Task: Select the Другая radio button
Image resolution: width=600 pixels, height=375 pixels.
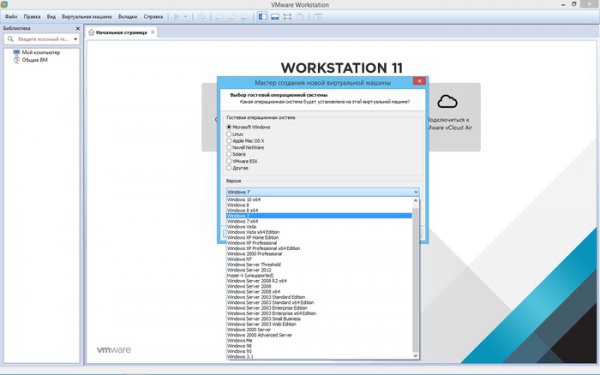Action: point(229,168)
